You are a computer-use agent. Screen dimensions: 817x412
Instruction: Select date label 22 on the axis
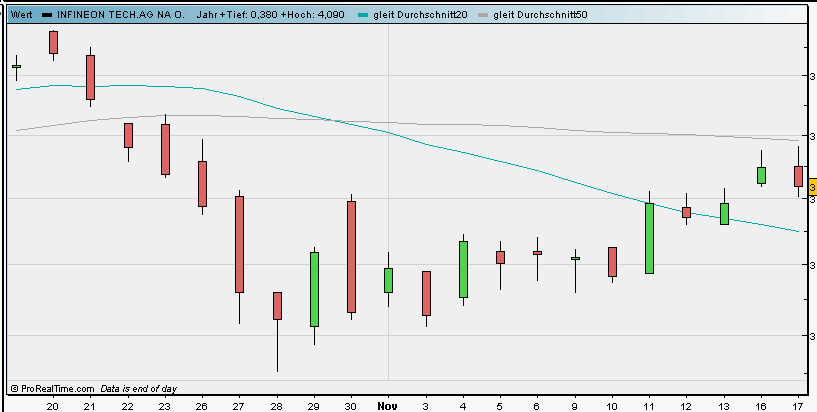pos(128,406)
